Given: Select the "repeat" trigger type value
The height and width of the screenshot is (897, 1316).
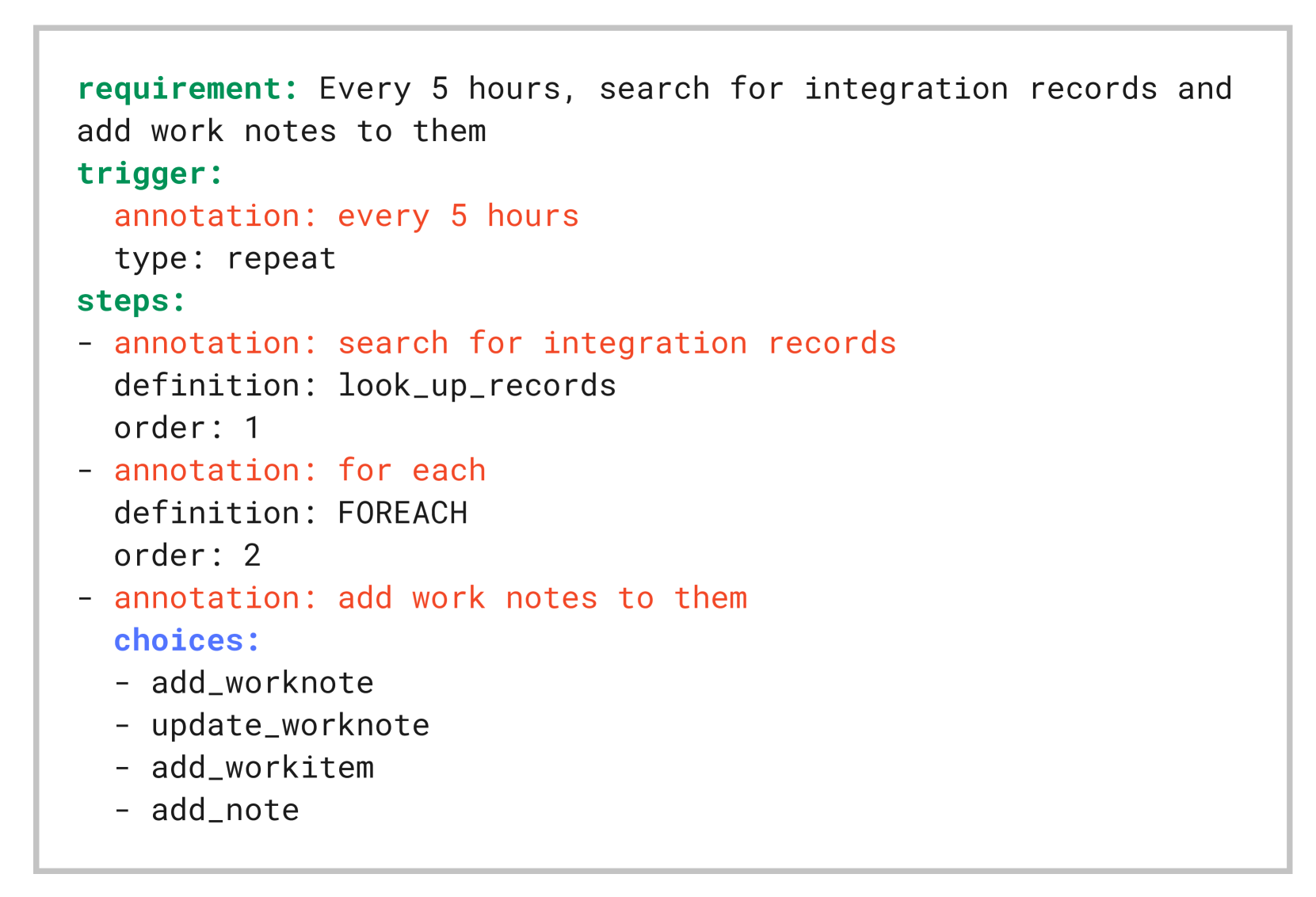Looking at the screenshot, I should (x=281, y=259).
